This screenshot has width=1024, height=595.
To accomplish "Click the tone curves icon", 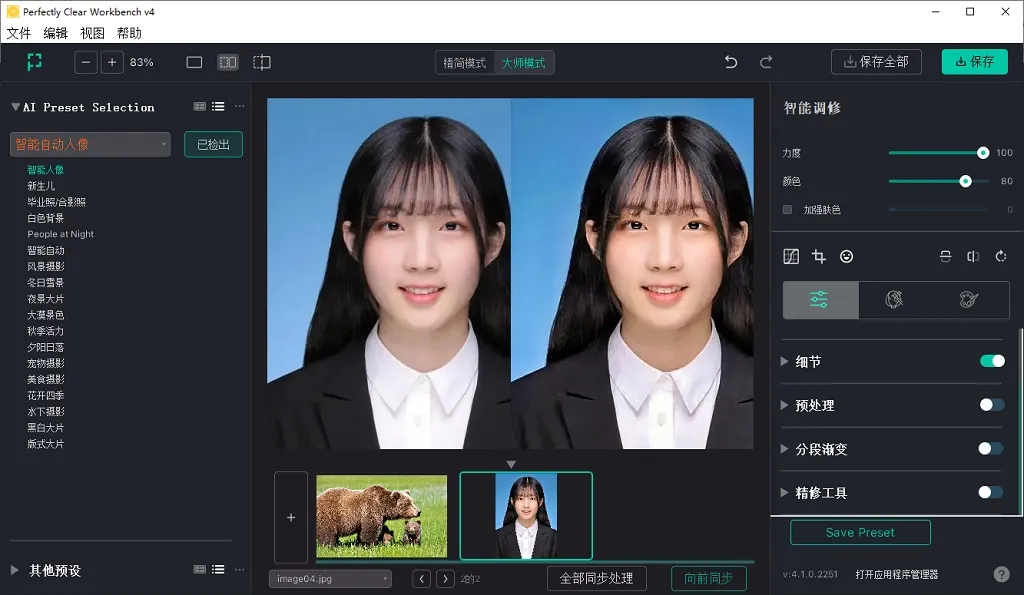I will (791, 256).
